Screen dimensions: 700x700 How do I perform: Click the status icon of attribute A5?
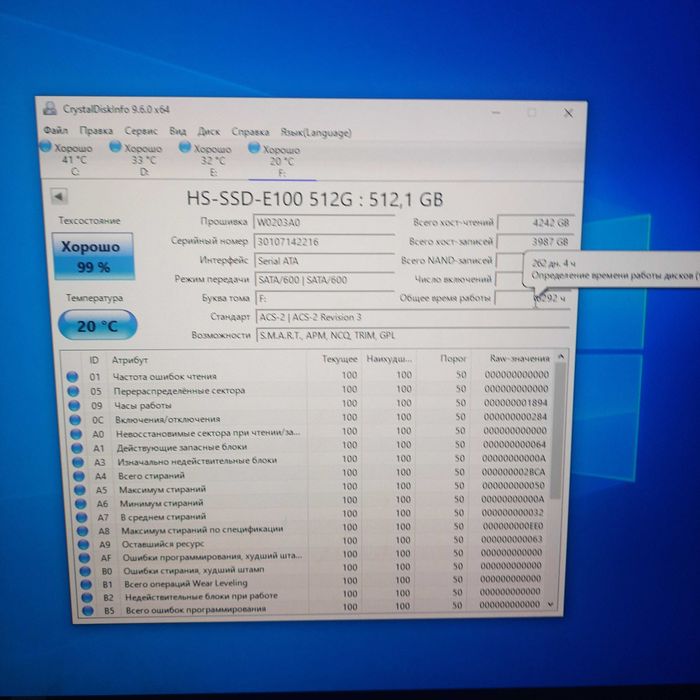[79, 490]
